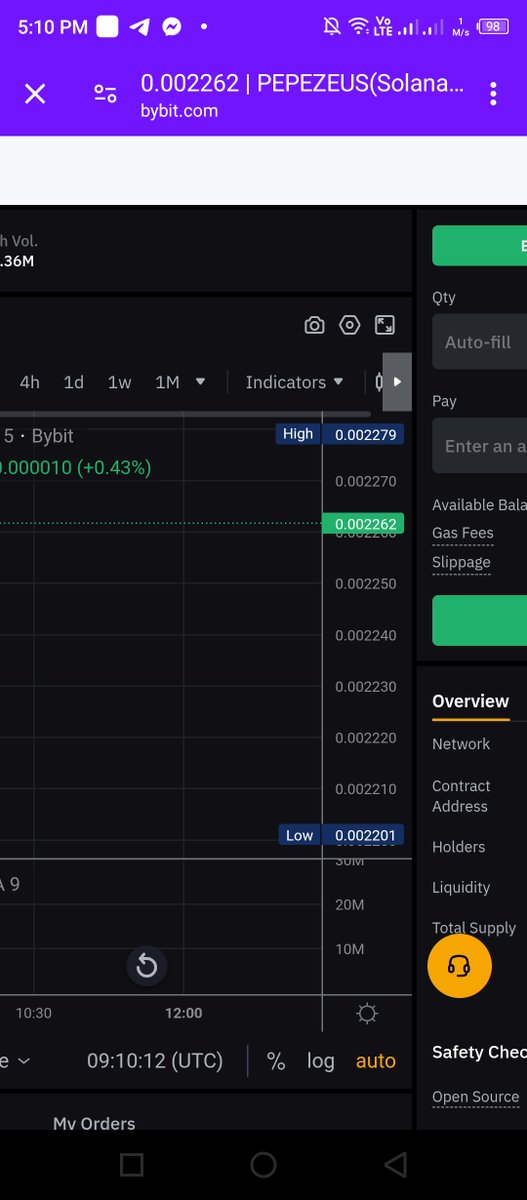Tap Android home circle button
The height and width of the screenshot is (1200, 527).
pos(263,1164)
